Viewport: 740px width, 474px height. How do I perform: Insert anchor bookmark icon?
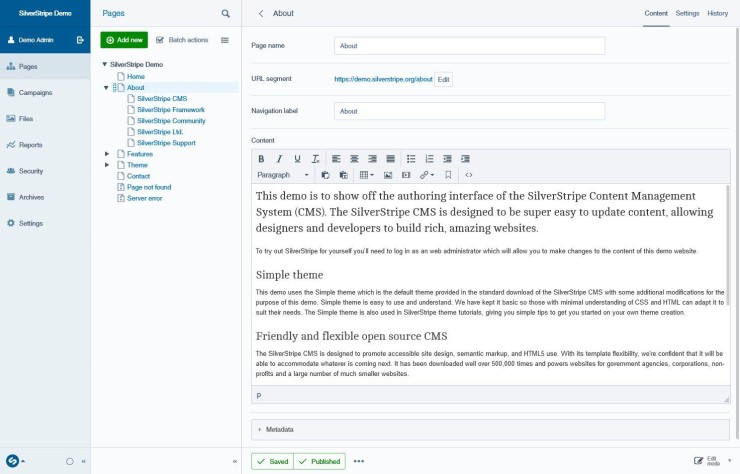pos(448,175)
